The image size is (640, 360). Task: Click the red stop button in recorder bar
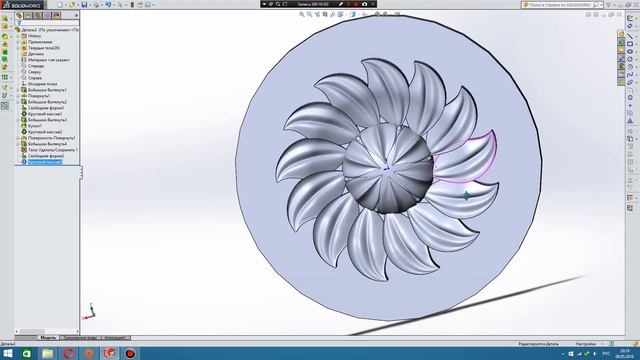coord(356,4)
